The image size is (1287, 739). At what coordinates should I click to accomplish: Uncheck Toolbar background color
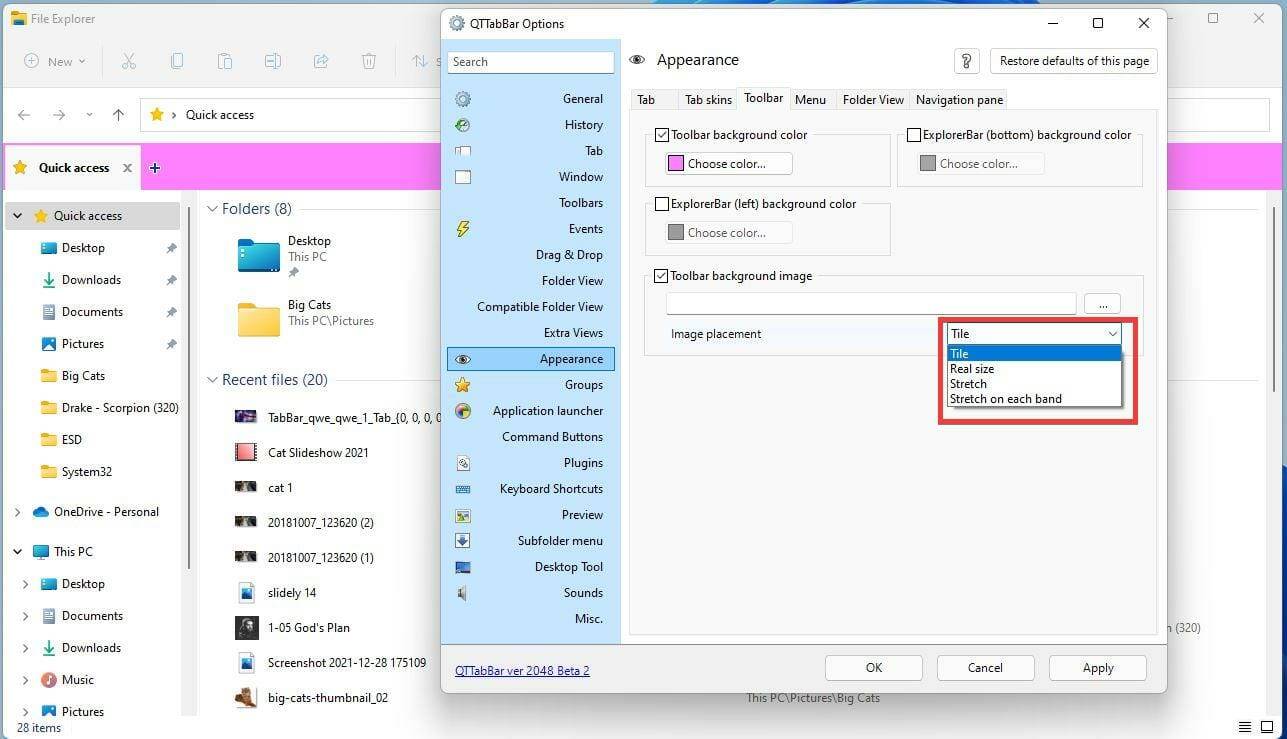[662, 134]
